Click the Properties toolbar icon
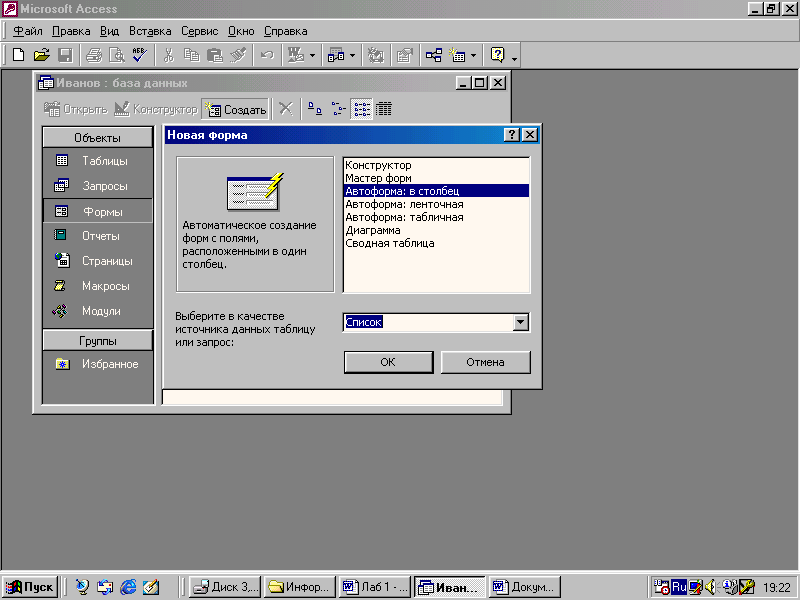The height and width of the screenshot is (600, 800). click(405, 55)
